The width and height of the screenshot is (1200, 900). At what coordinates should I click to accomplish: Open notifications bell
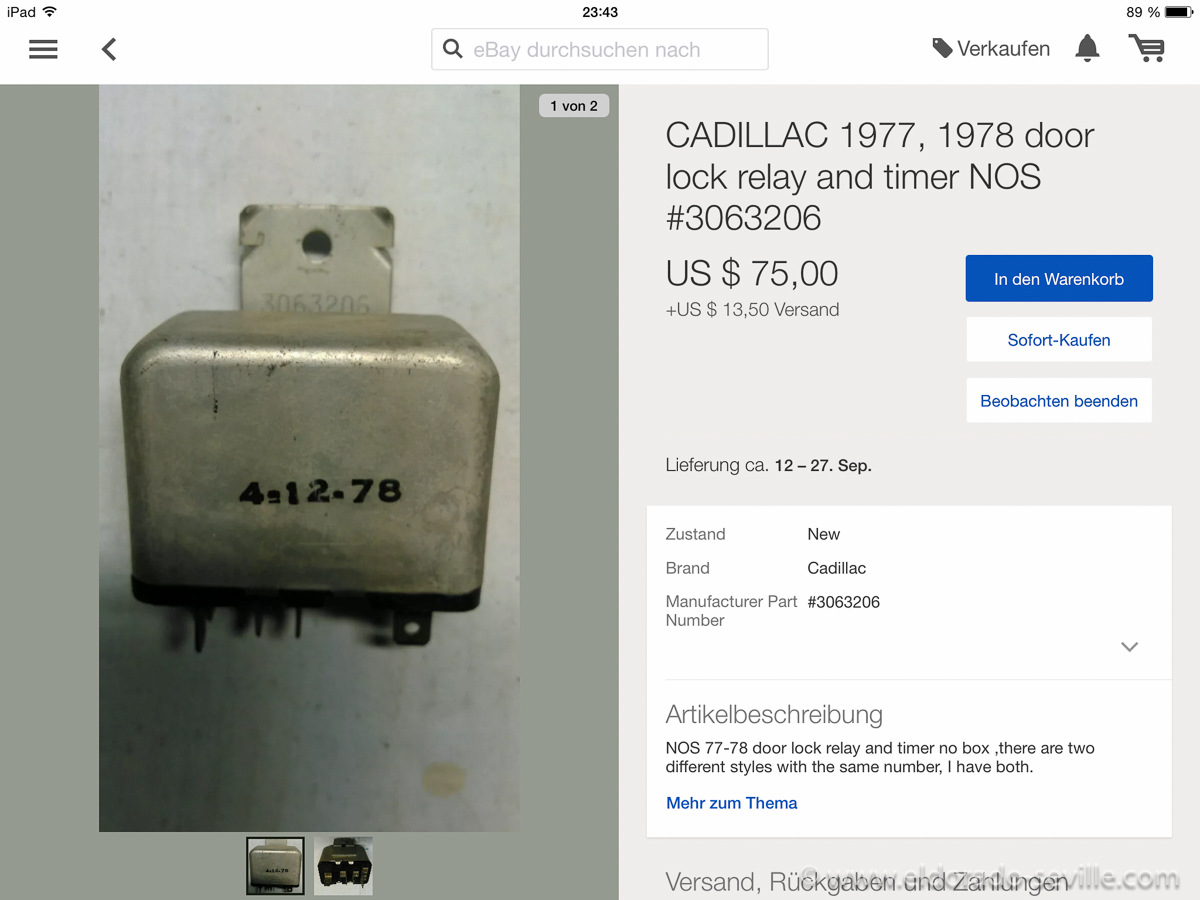(x=1087, y=48)
